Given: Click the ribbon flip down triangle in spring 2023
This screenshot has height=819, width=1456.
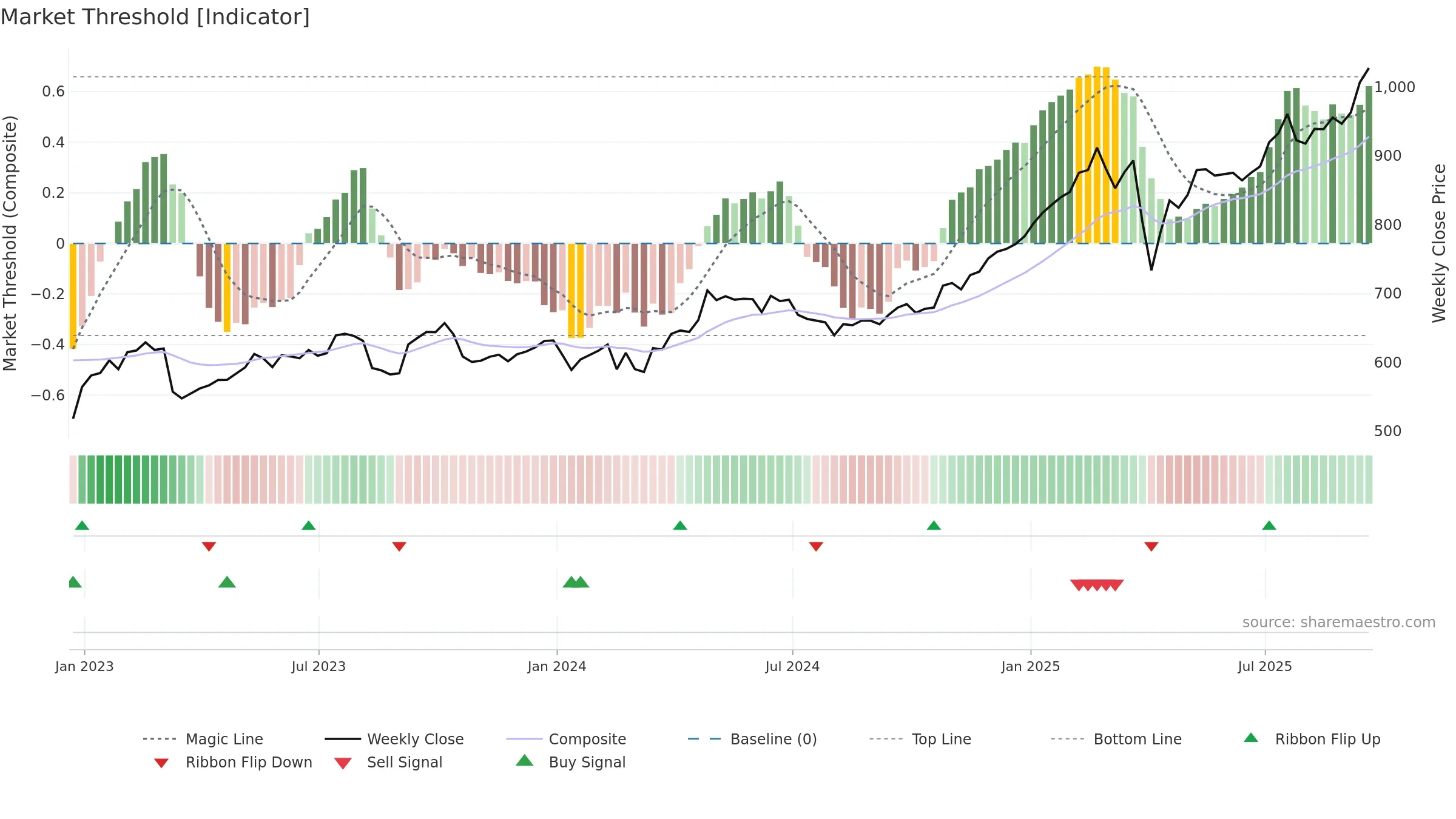Looking at the screenshot, I should pos(209,547).
